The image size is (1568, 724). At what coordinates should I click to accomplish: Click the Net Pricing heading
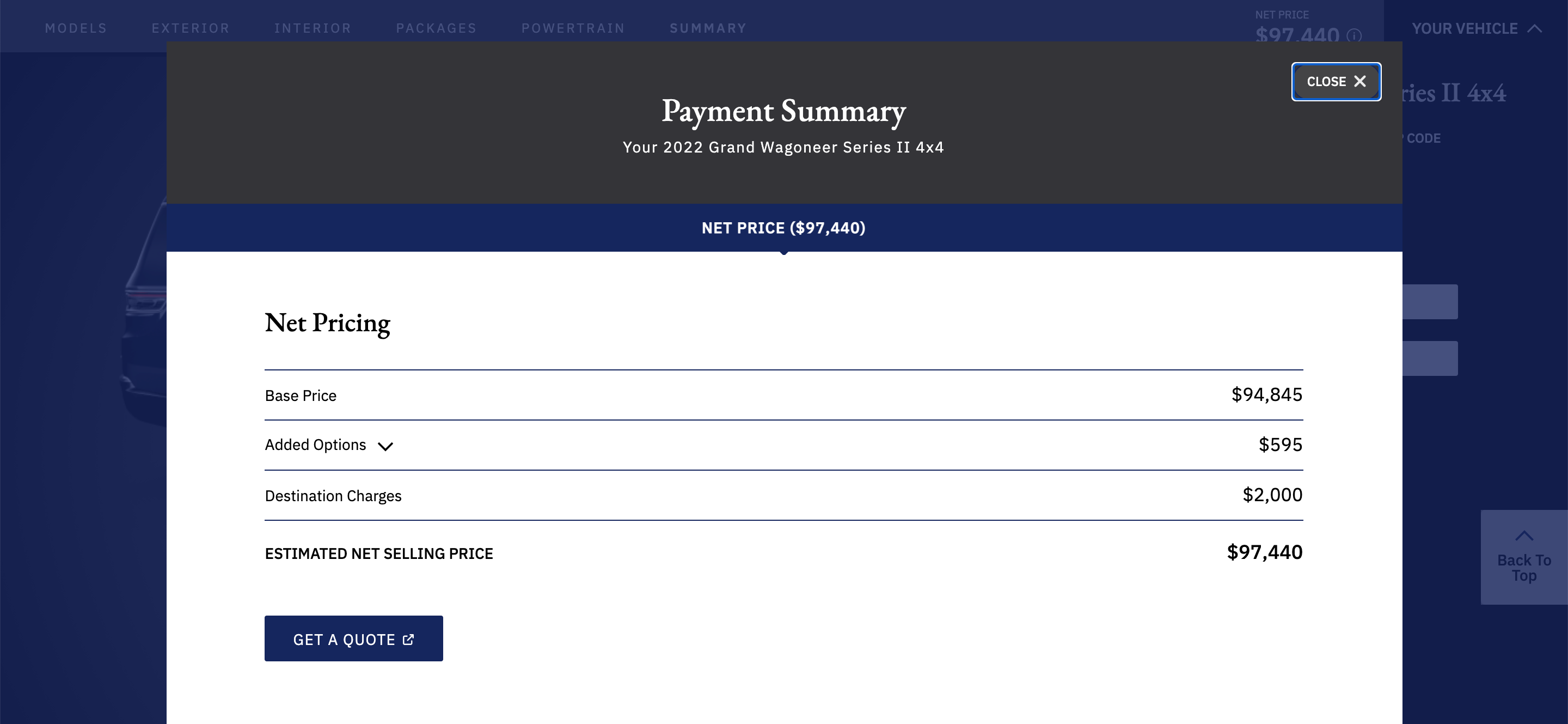(327, 323)
